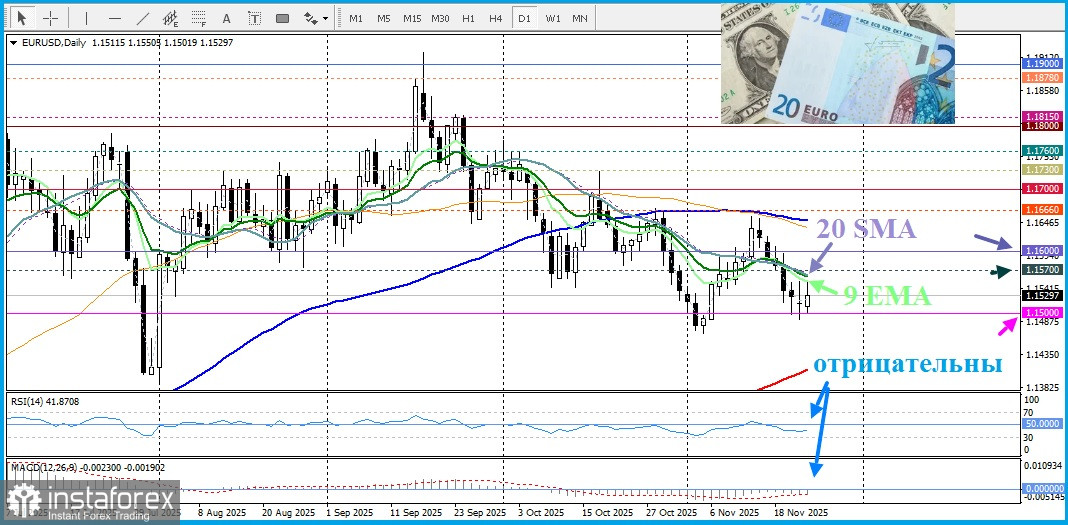Switch chart to M5 timeframe

tap(383, 18)
